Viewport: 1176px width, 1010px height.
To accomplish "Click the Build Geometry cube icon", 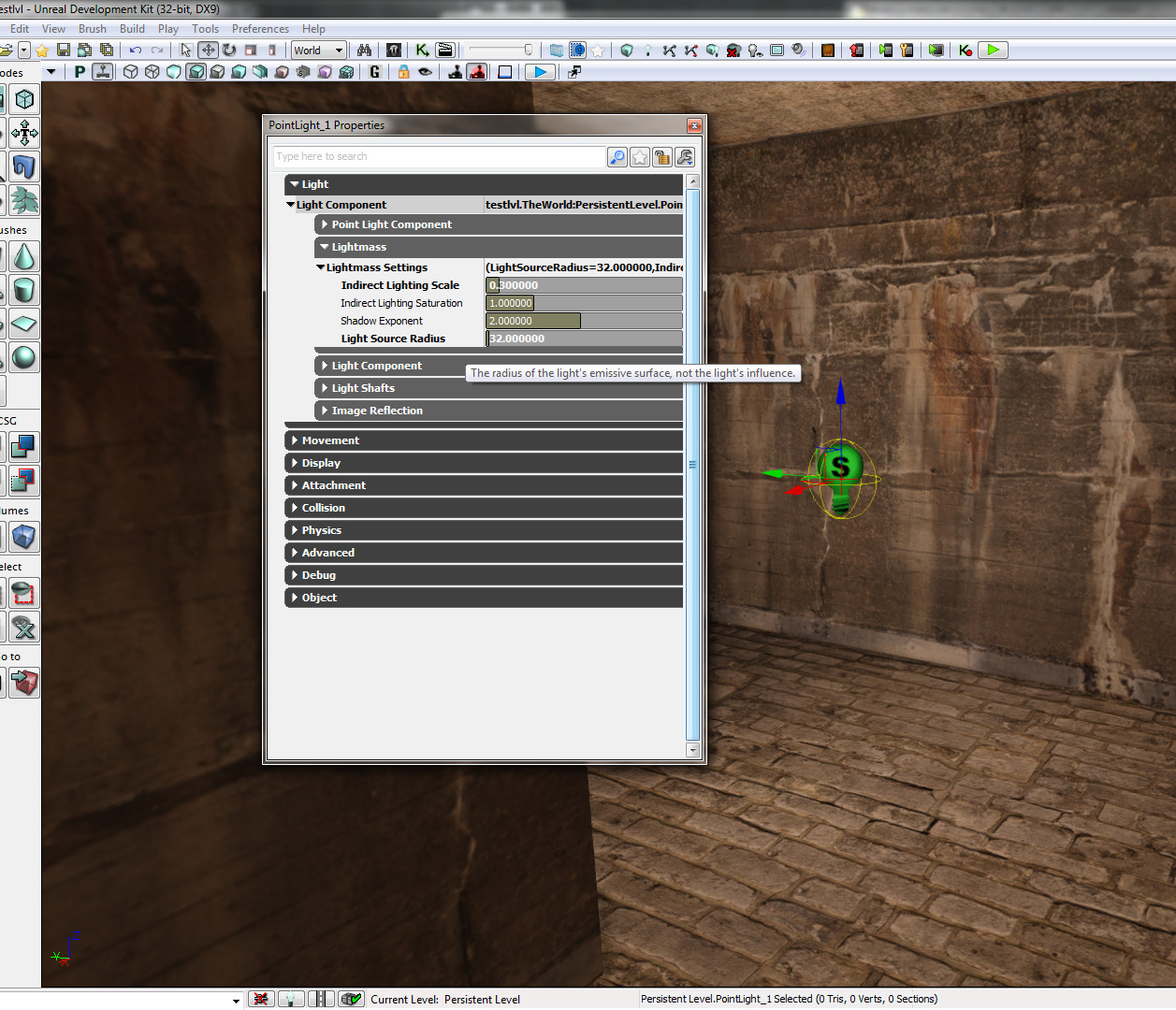I will tap(627, 50).
